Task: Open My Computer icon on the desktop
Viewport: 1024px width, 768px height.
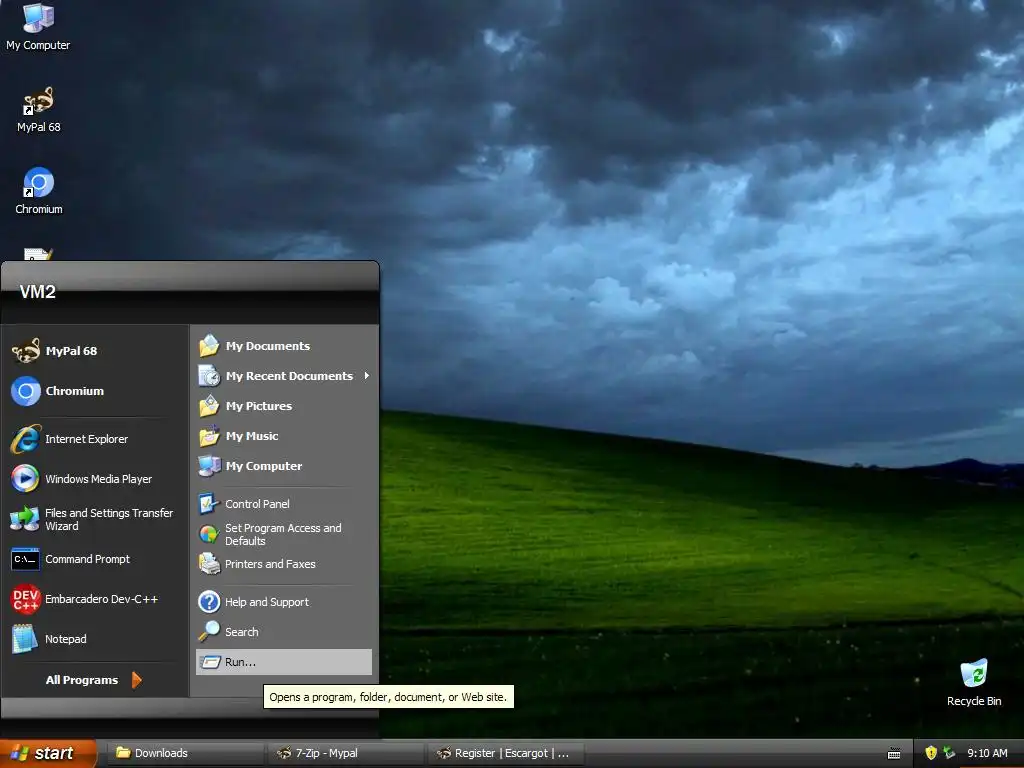Action: [x=38, y=26]
